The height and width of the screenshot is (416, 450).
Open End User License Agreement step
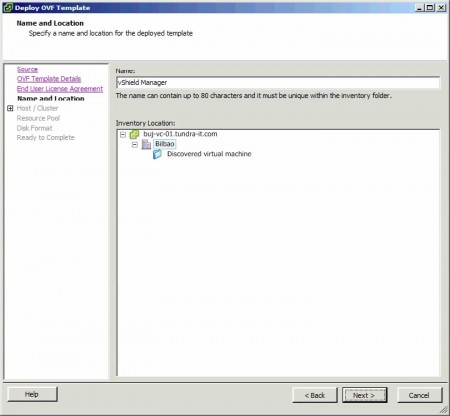click(x=60, y=89)
